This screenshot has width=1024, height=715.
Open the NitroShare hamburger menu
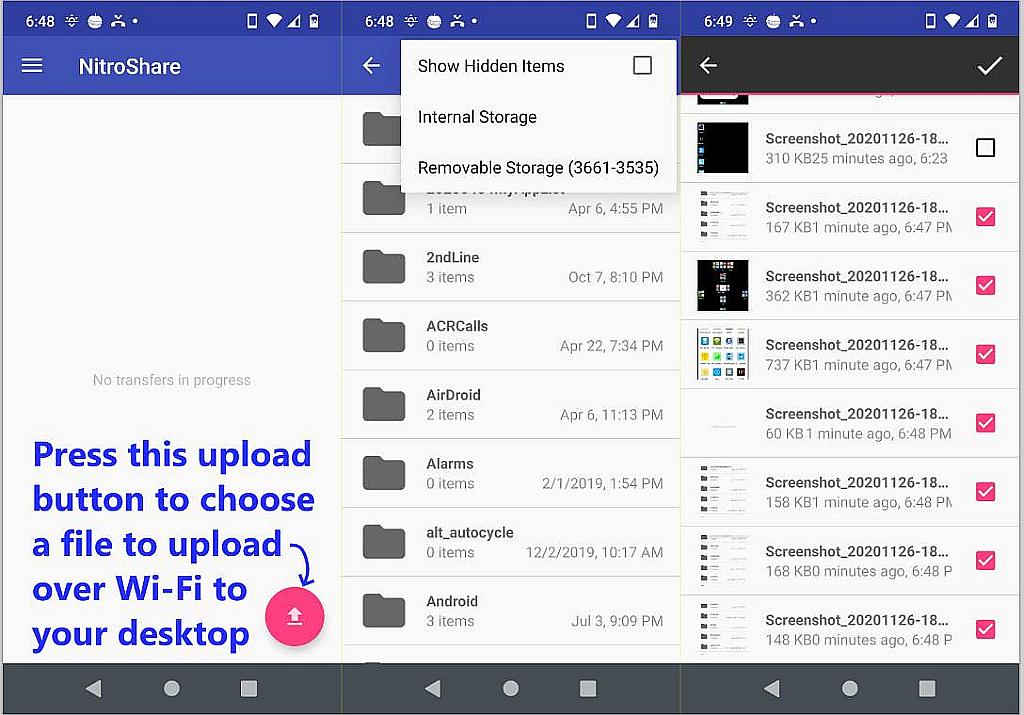[x=32, y=66]
